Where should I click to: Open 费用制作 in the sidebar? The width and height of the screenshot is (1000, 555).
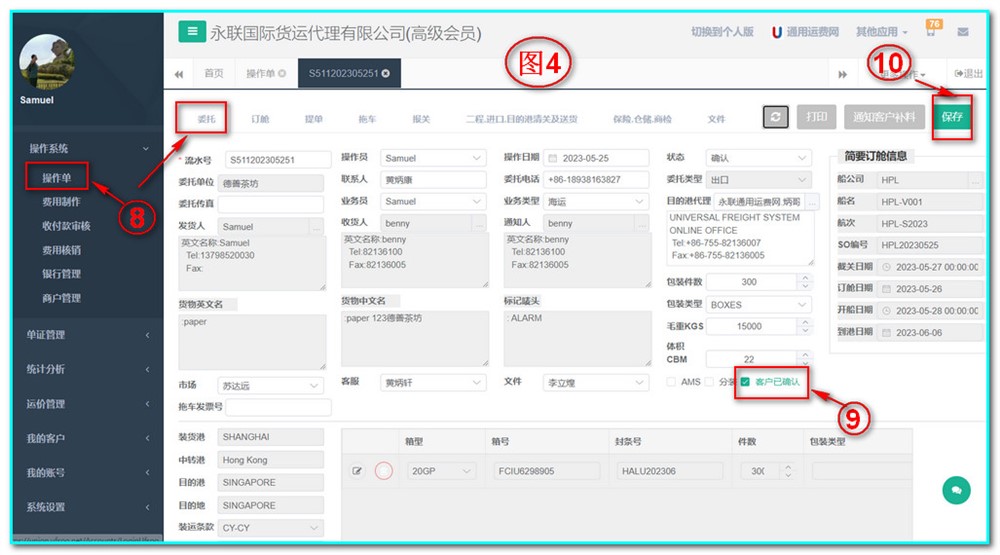[61, 202]
